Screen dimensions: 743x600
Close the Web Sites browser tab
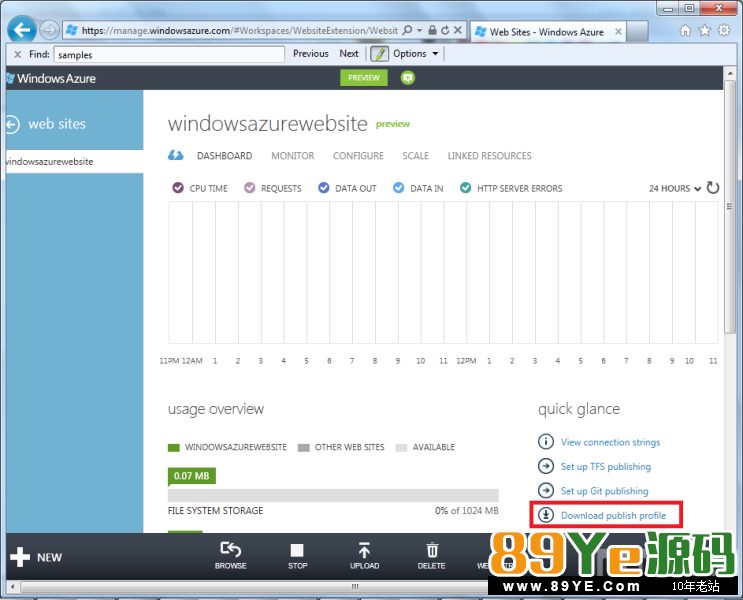pyautogui.click(x=618, y=32)
